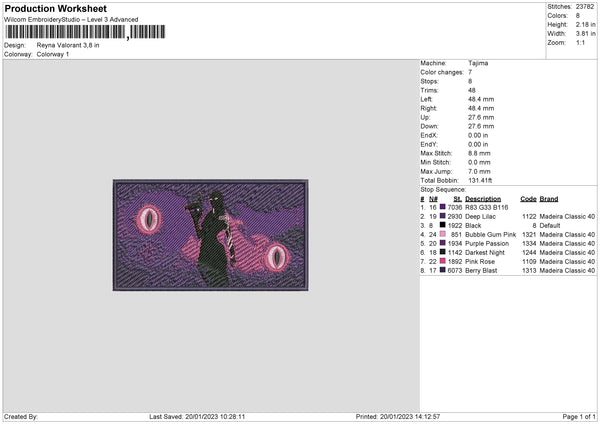This screenshot has height=424, width=600.
Task: Click the Trims value 48
Action: 471,90
